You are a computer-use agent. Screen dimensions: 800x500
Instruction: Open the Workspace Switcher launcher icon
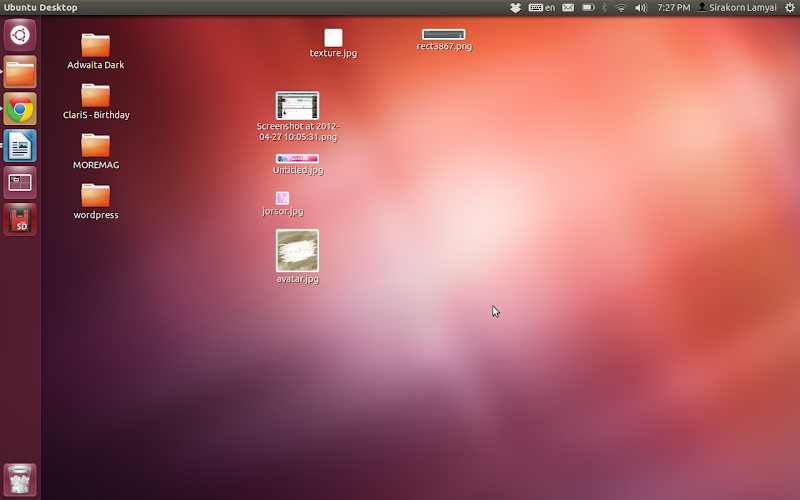pyautogui.click(x=20, y=182)
